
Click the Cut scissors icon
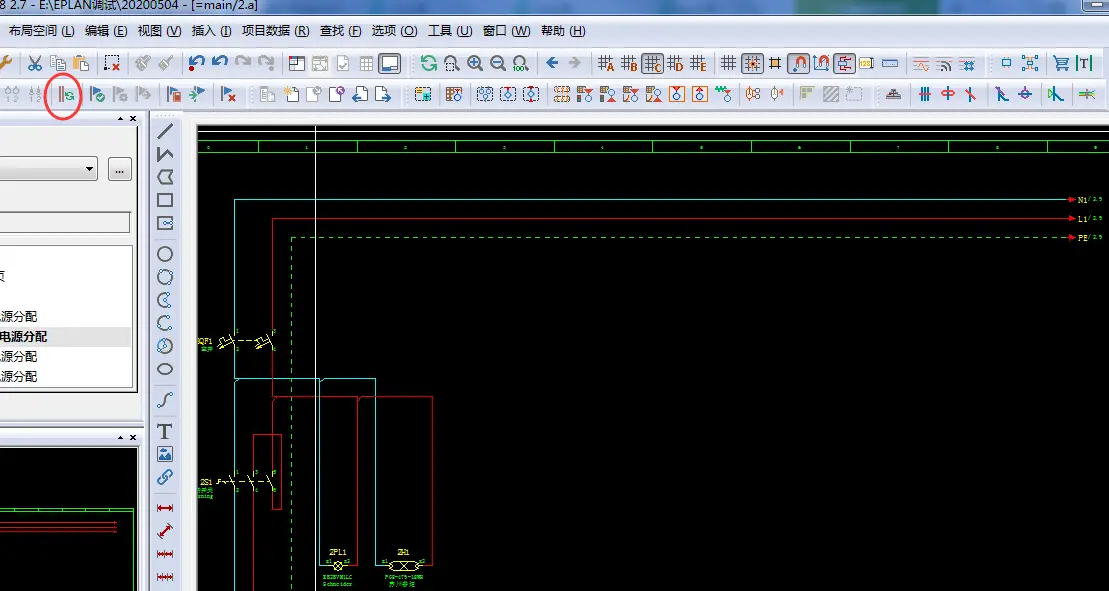coord(34,63)
